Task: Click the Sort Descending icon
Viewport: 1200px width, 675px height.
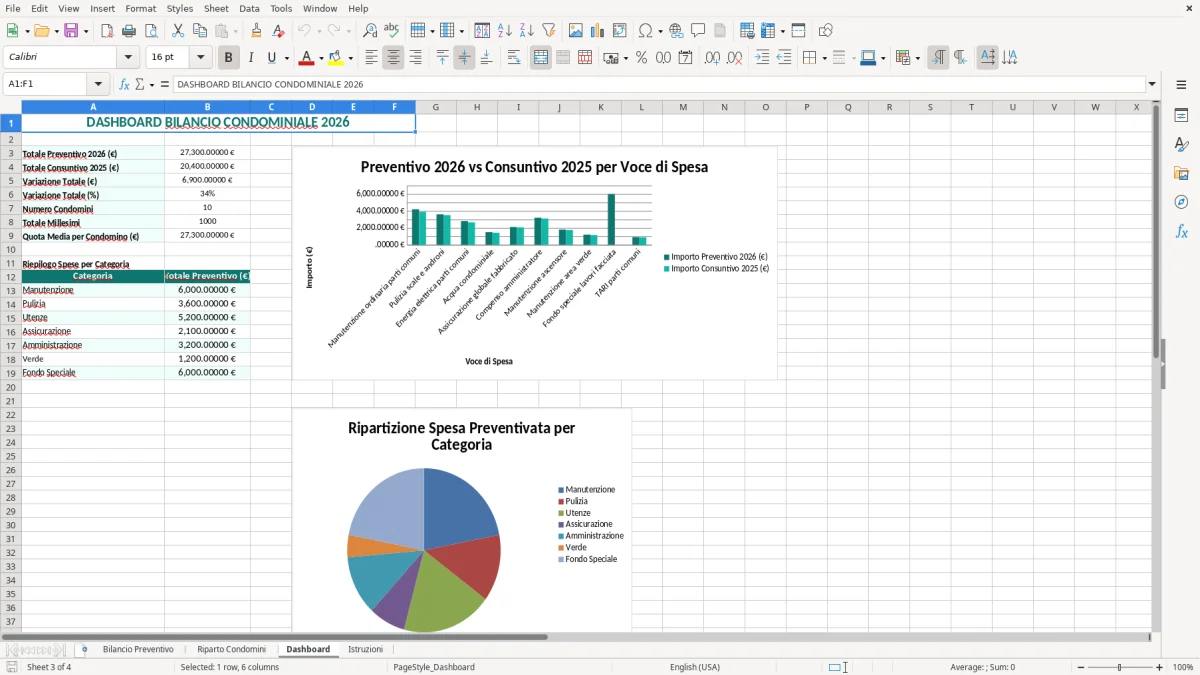Action: (x=527, y=31)
